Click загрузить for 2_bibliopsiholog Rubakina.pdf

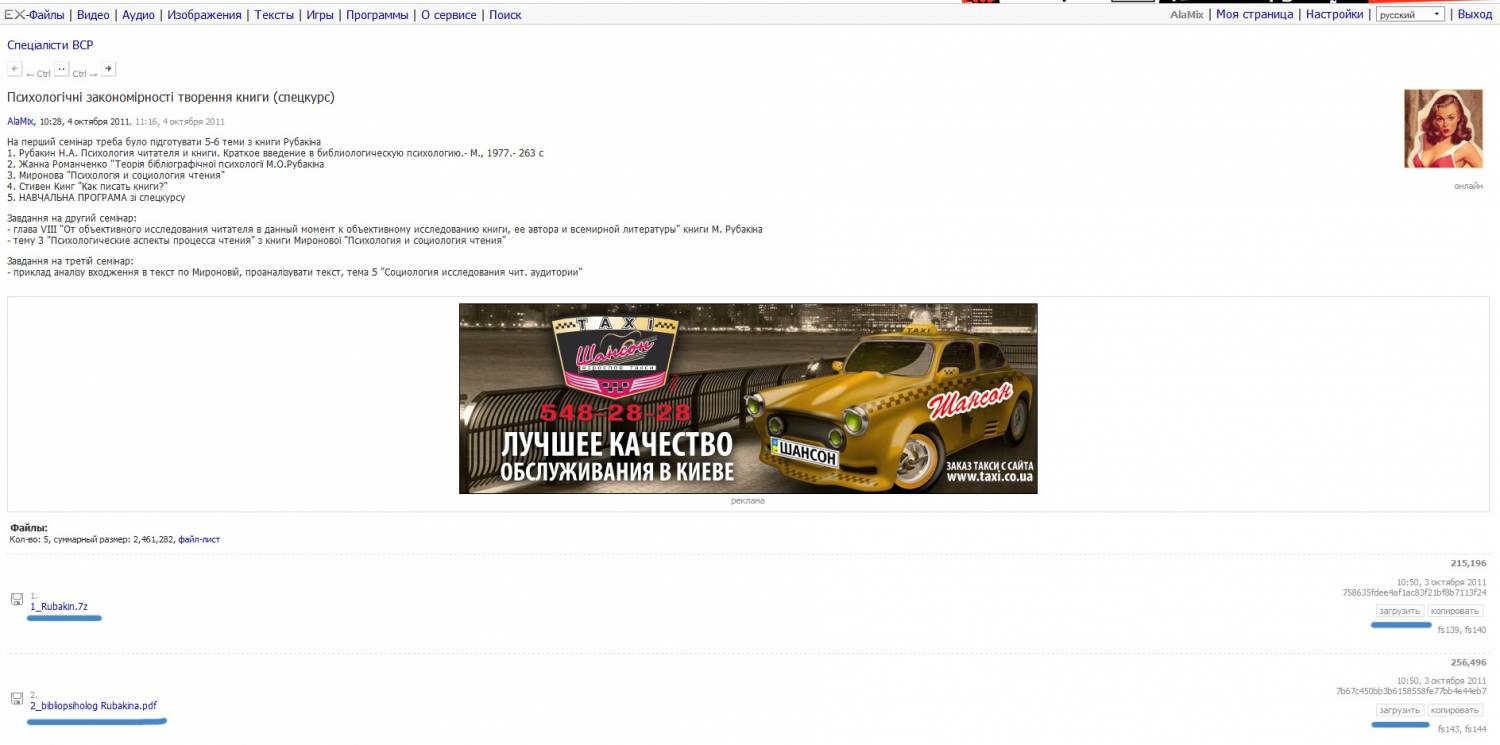click(x=1399, y=710)
